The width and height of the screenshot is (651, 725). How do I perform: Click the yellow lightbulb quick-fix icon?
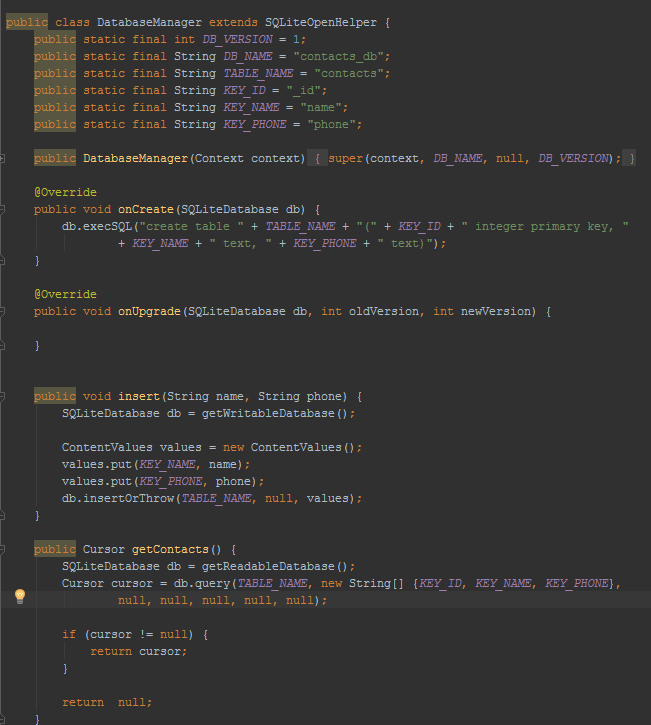tap(20, 596)
